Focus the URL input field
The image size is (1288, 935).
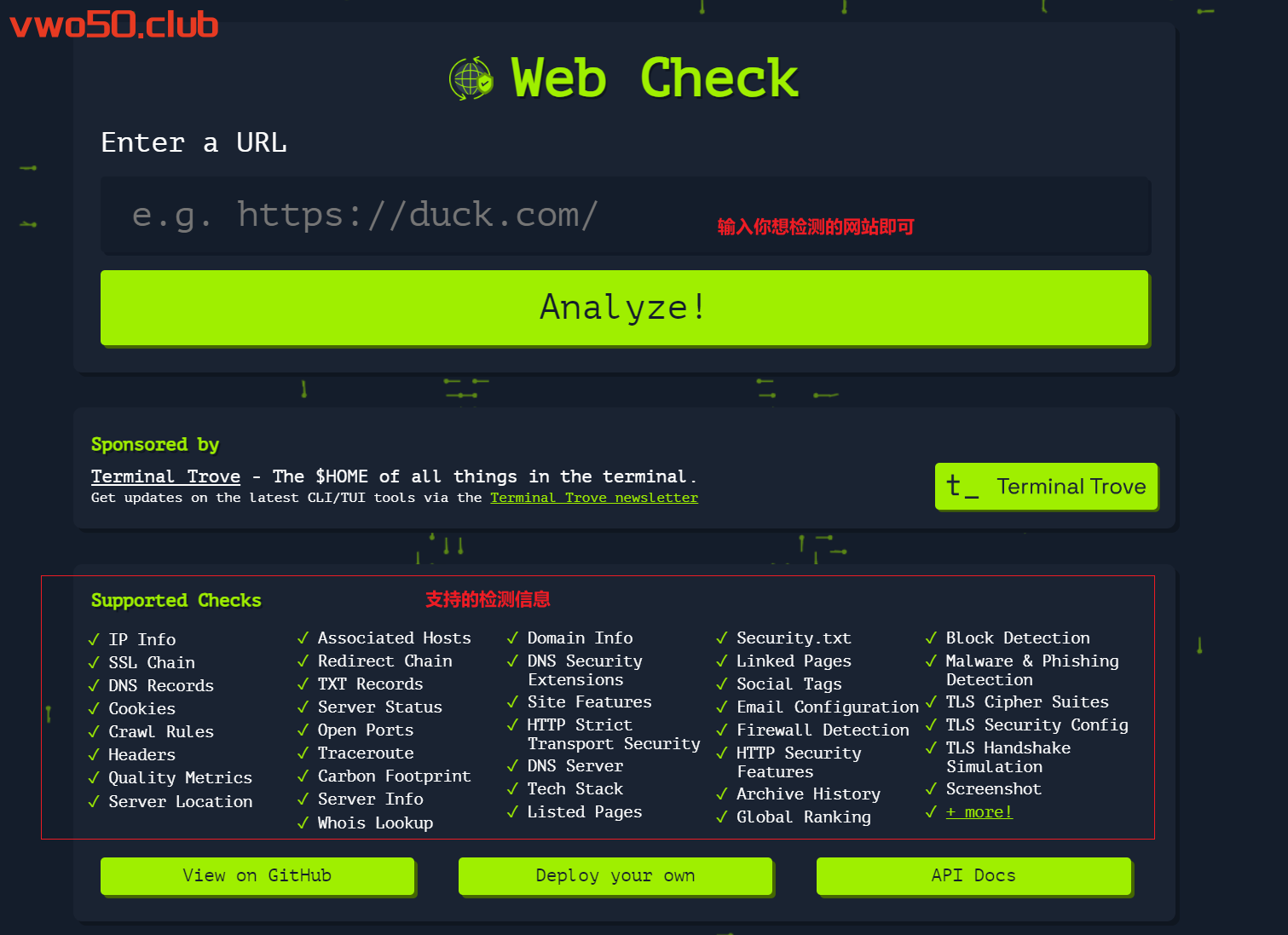coord(625,216)
